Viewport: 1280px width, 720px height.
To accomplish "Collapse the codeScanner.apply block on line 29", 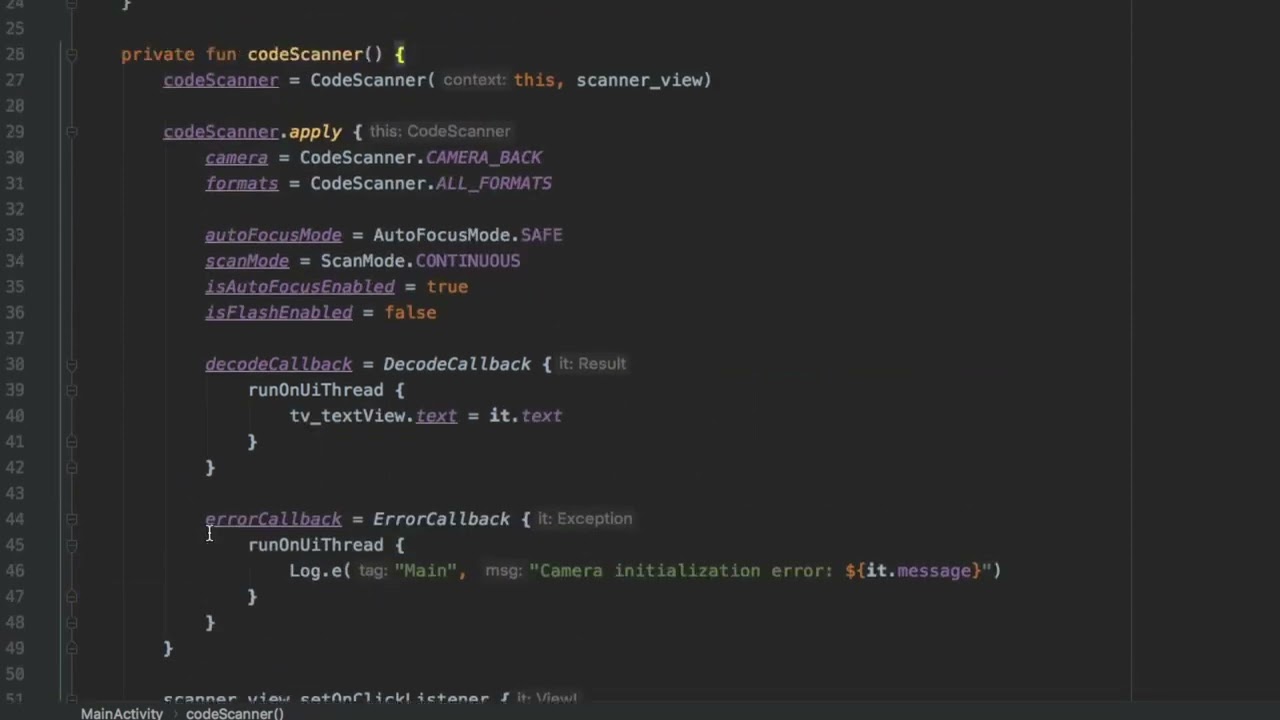I will 71,132.
